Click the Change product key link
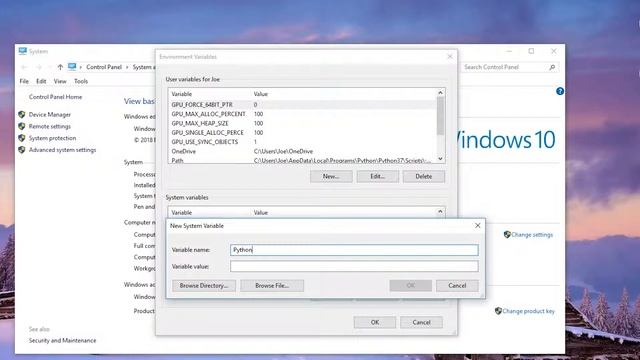This screenshot has height=360, width=640. click(528, 311)
